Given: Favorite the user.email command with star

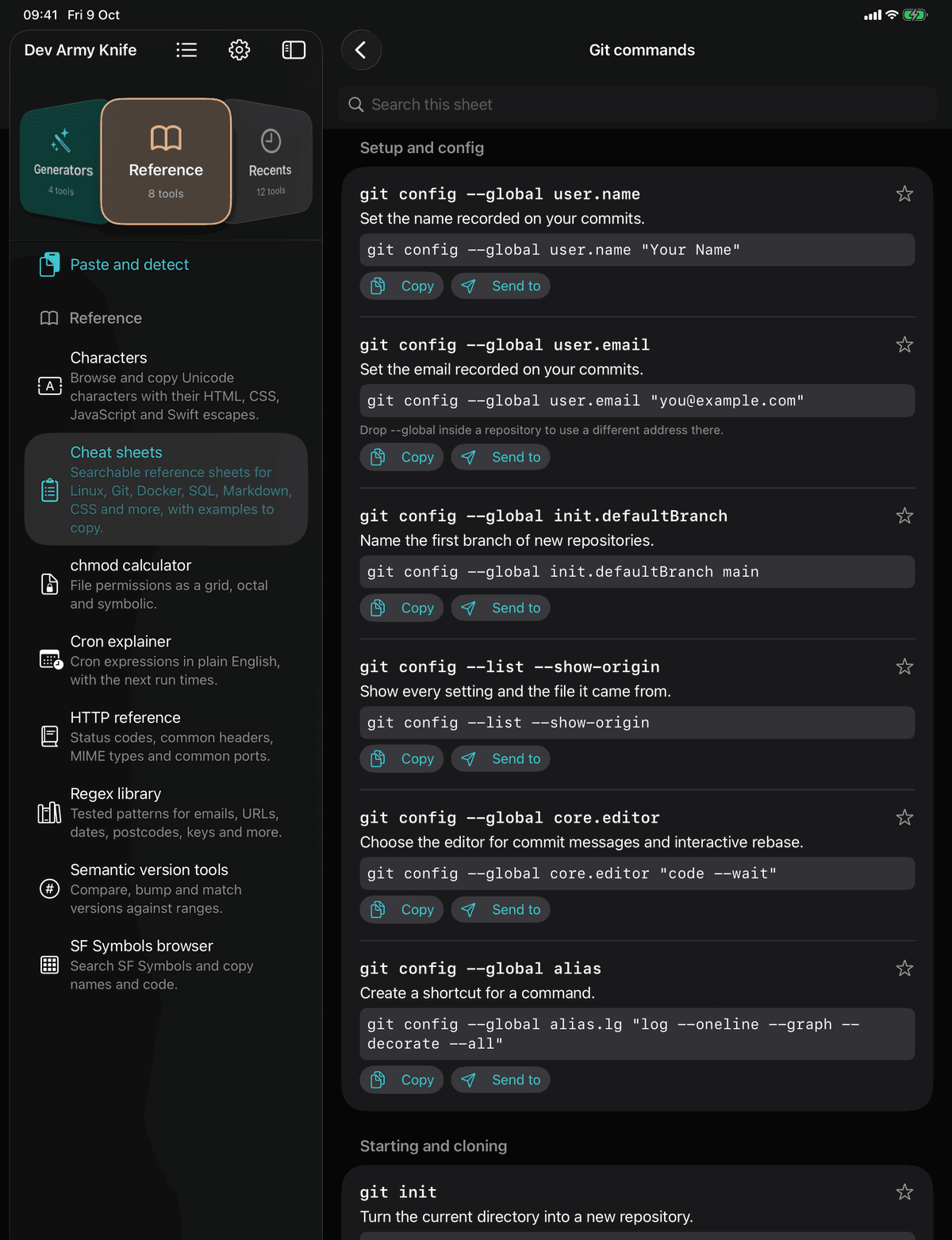Looking at the screenshot, I should click(904, 345).
